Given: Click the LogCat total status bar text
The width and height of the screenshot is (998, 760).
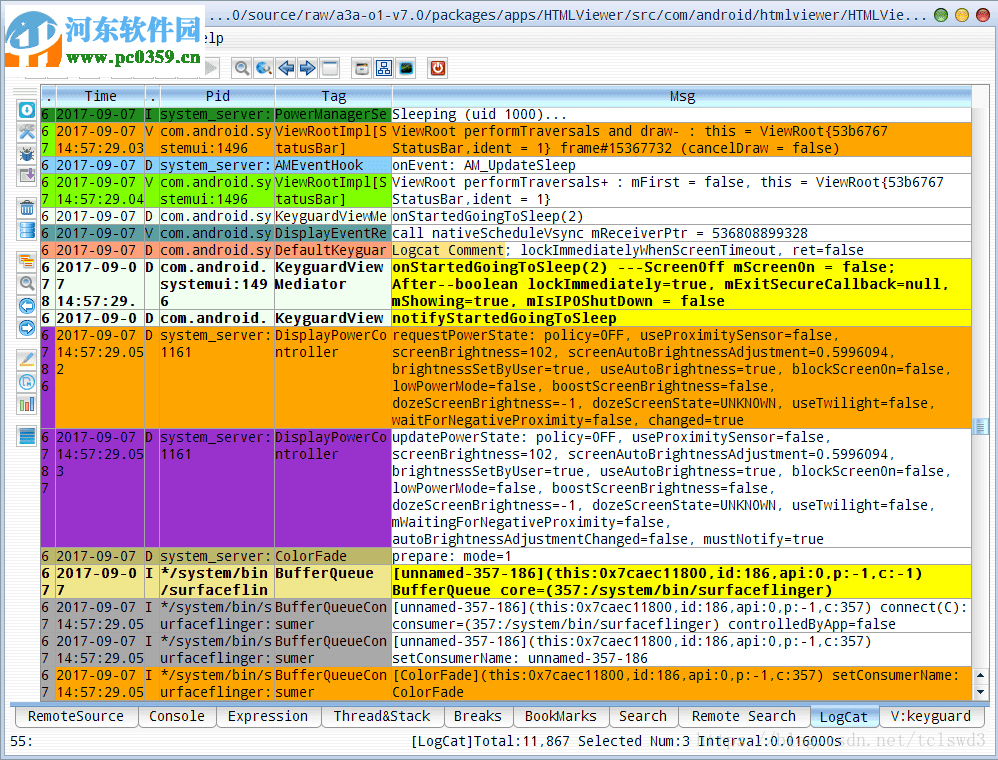Looking at the screenshot, I should tap(626, 742).
